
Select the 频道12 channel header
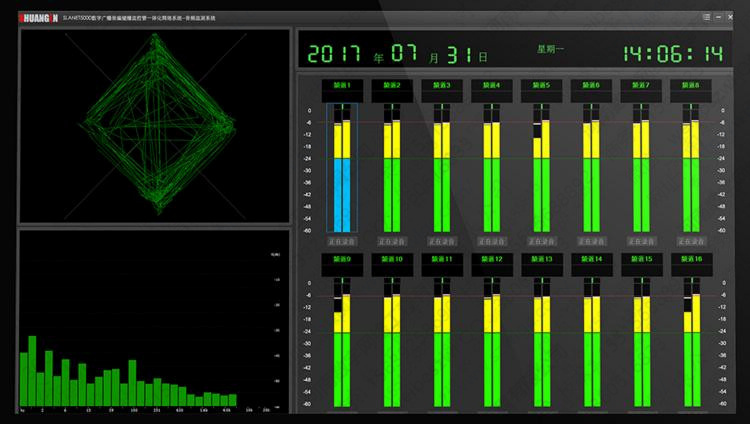click(x=490, y=259)
